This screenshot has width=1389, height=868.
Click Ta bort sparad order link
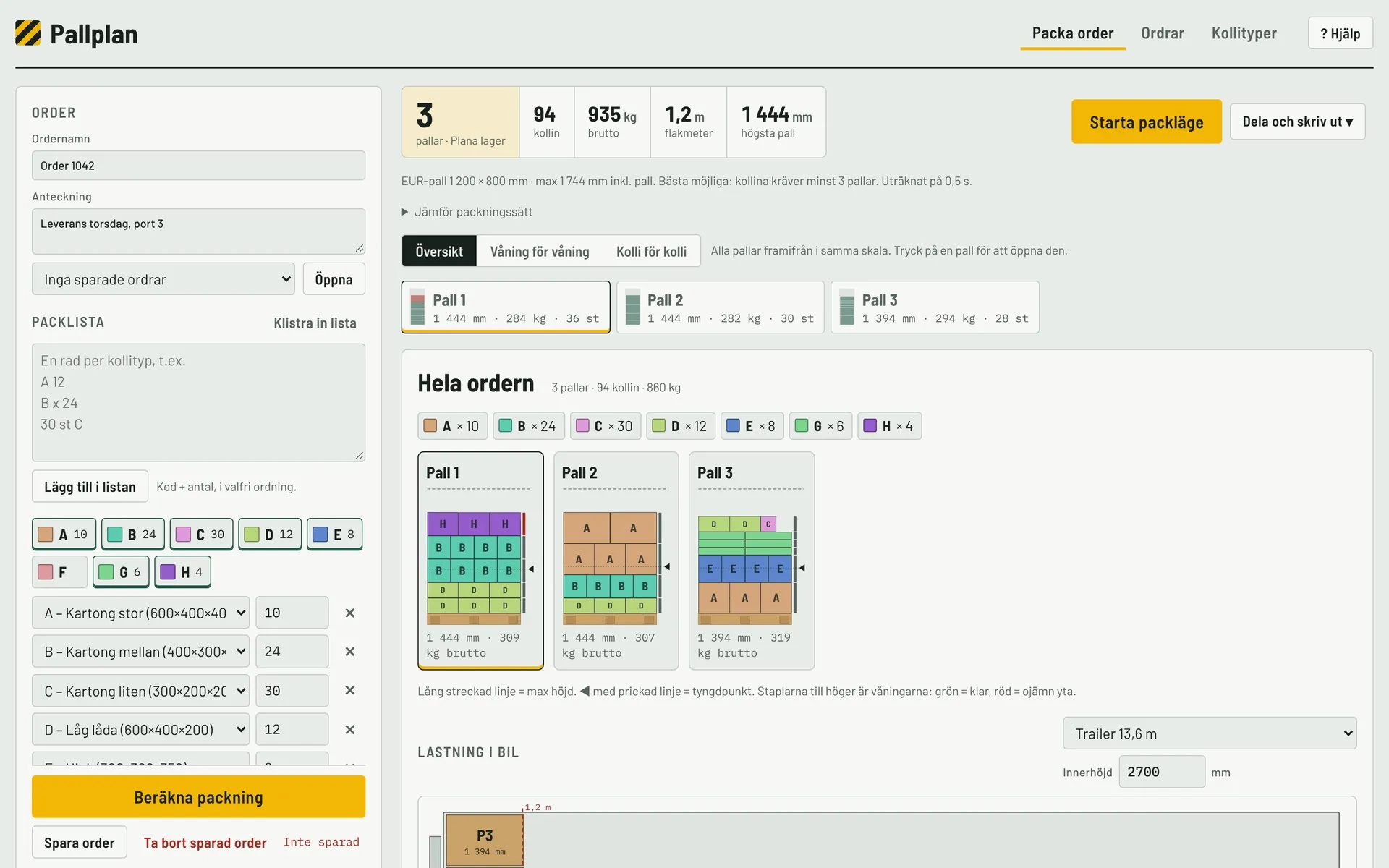pyautogui.click(x=205, y=843)
